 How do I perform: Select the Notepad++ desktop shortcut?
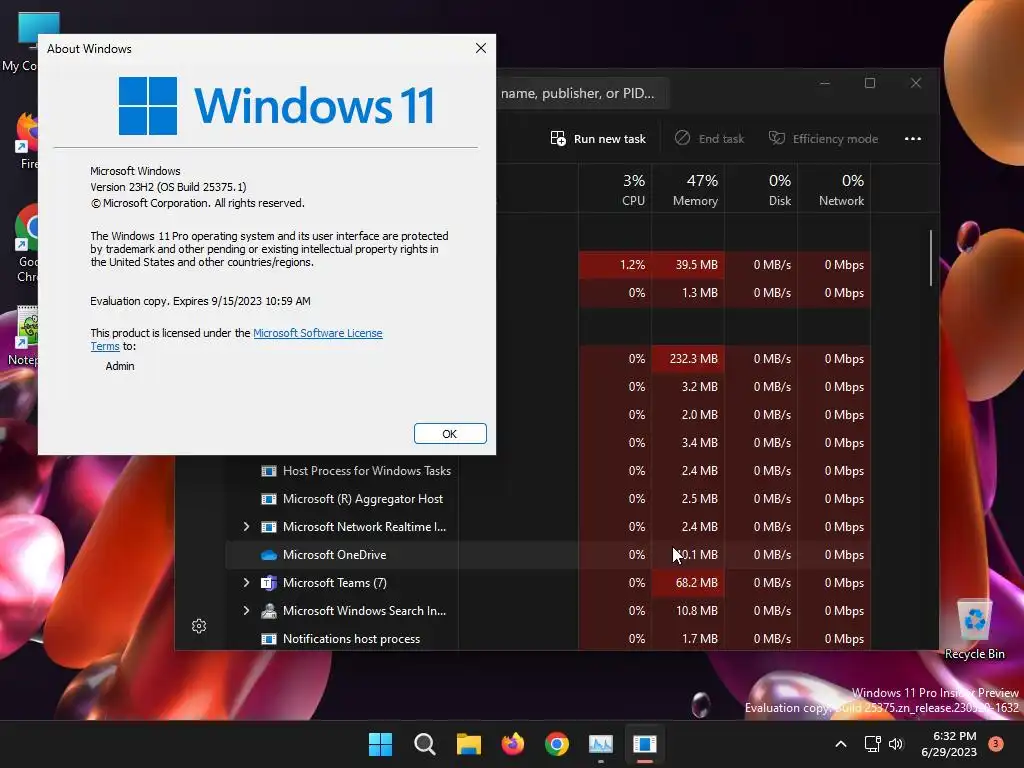pyautogui.click(x=21, y=336)
